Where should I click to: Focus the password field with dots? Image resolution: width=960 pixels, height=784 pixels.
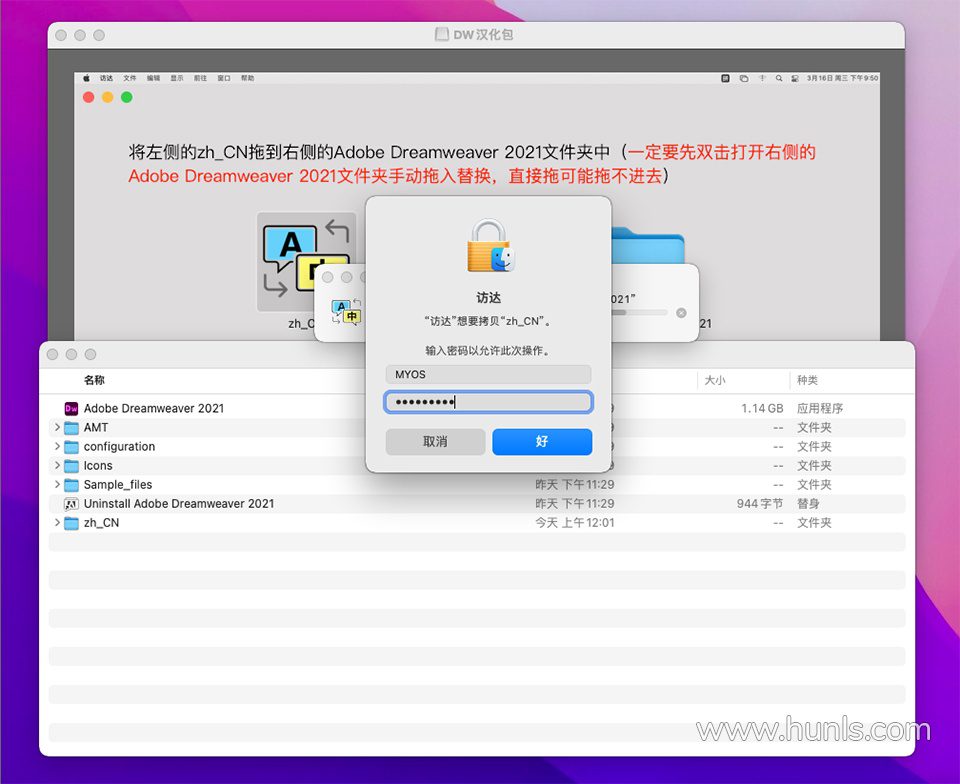point(489,402)
